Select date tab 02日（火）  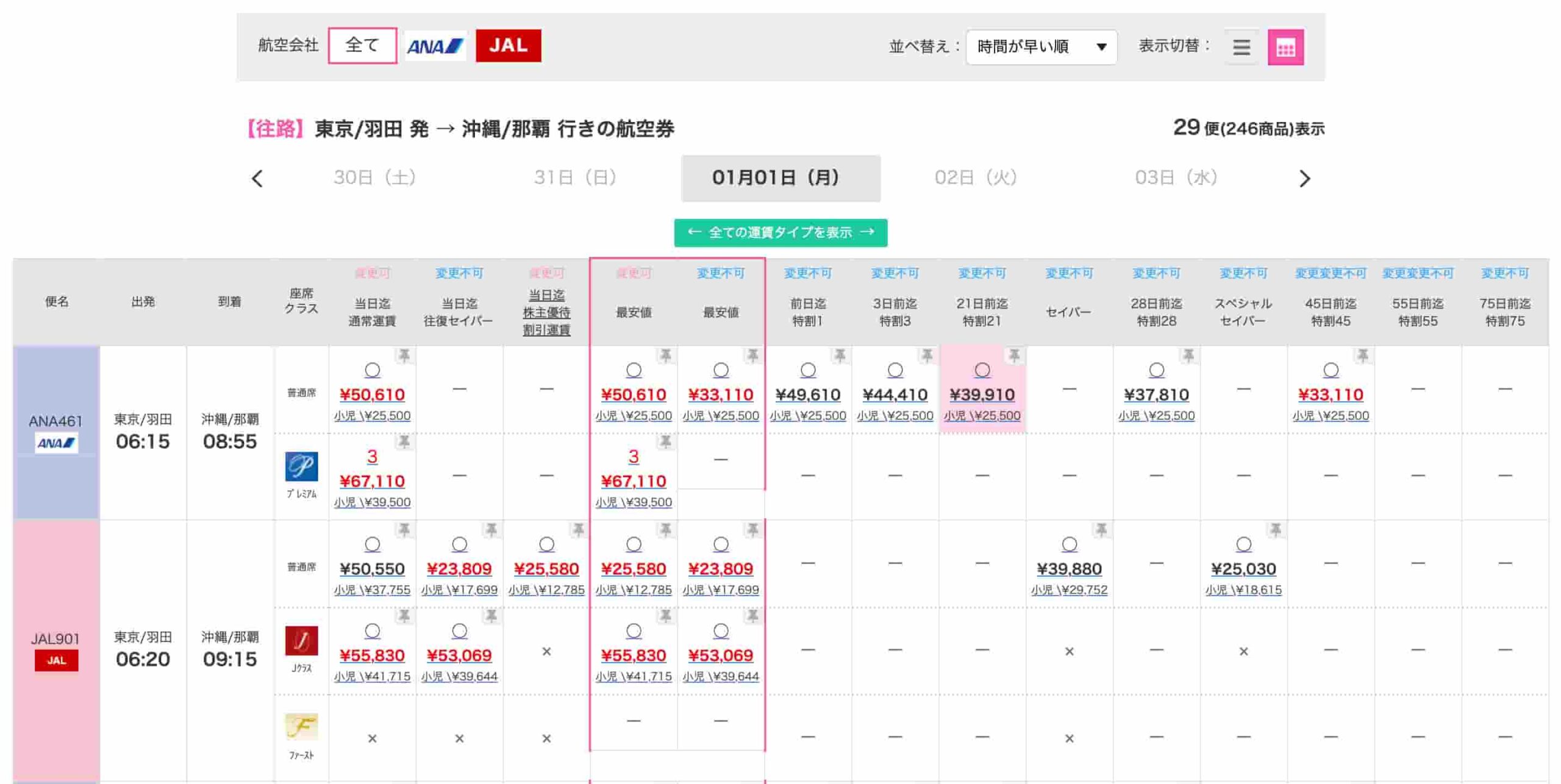(x=976, y=178)
